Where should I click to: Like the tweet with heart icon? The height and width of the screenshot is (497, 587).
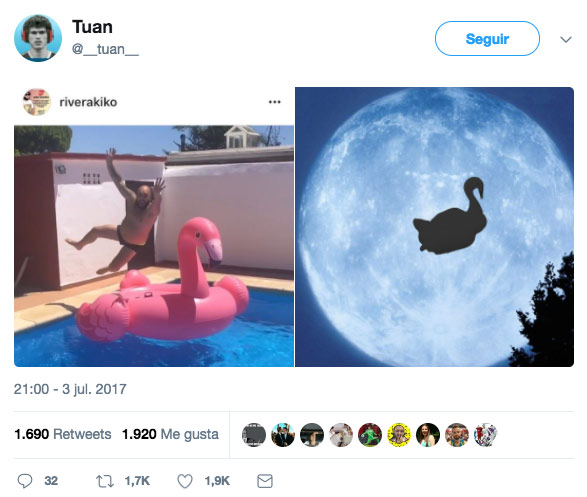[185, 481]
